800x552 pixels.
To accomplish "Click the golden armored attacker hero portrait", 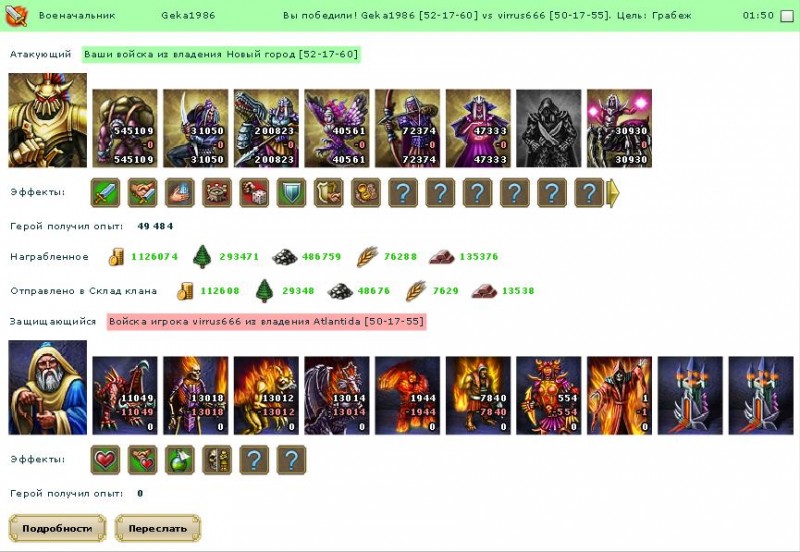I will coord(47,120).
